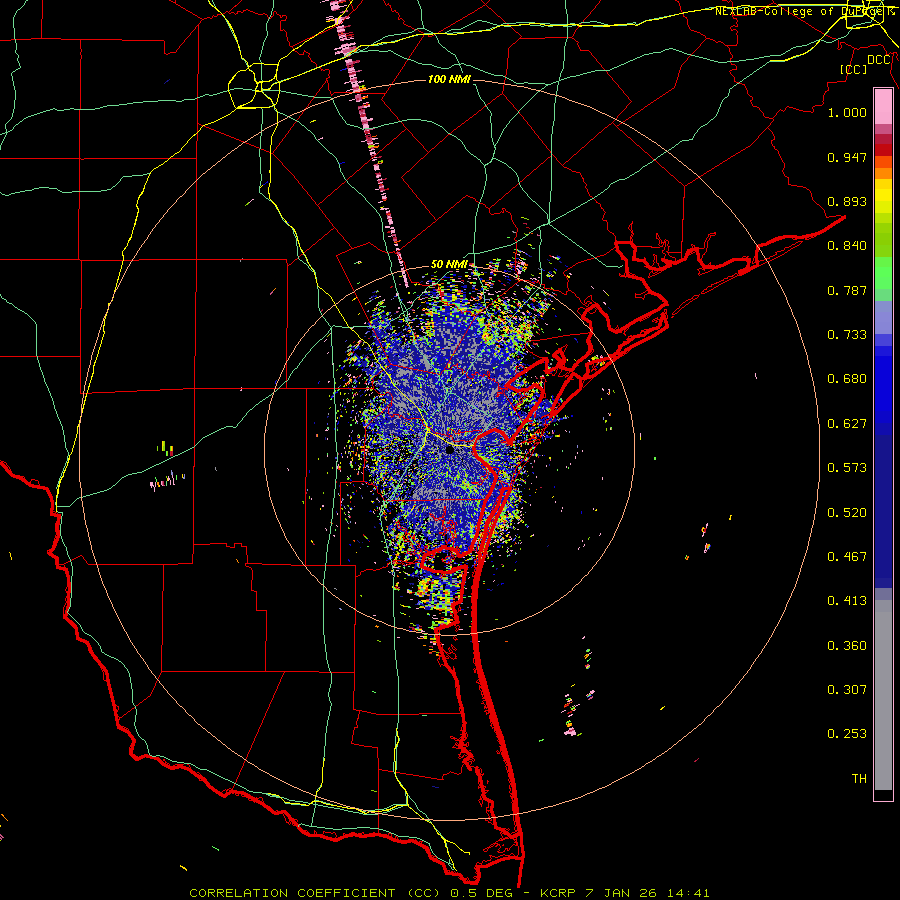Image resolution: width=900 pixels, height=900 pixels.
Task: Select the 0.627 scale label
Action: click(847, 424)
